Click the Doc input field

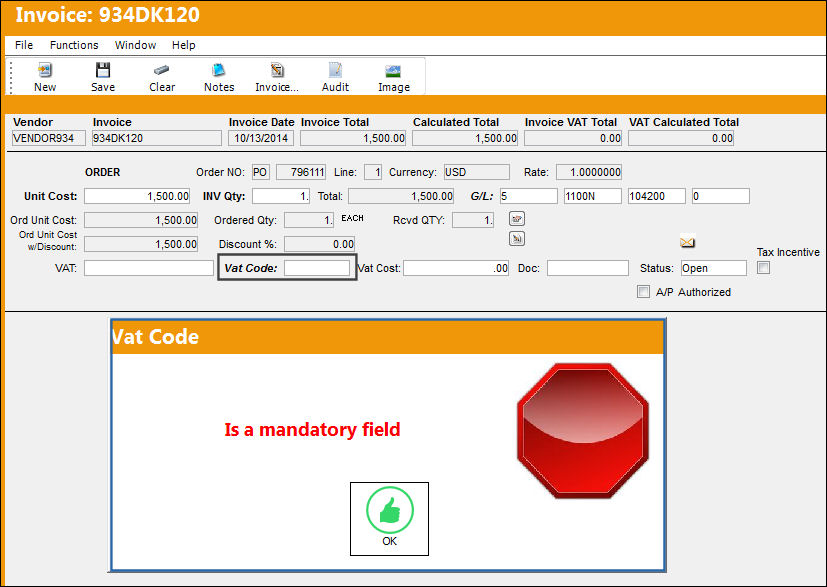click(x=588, y=268)
